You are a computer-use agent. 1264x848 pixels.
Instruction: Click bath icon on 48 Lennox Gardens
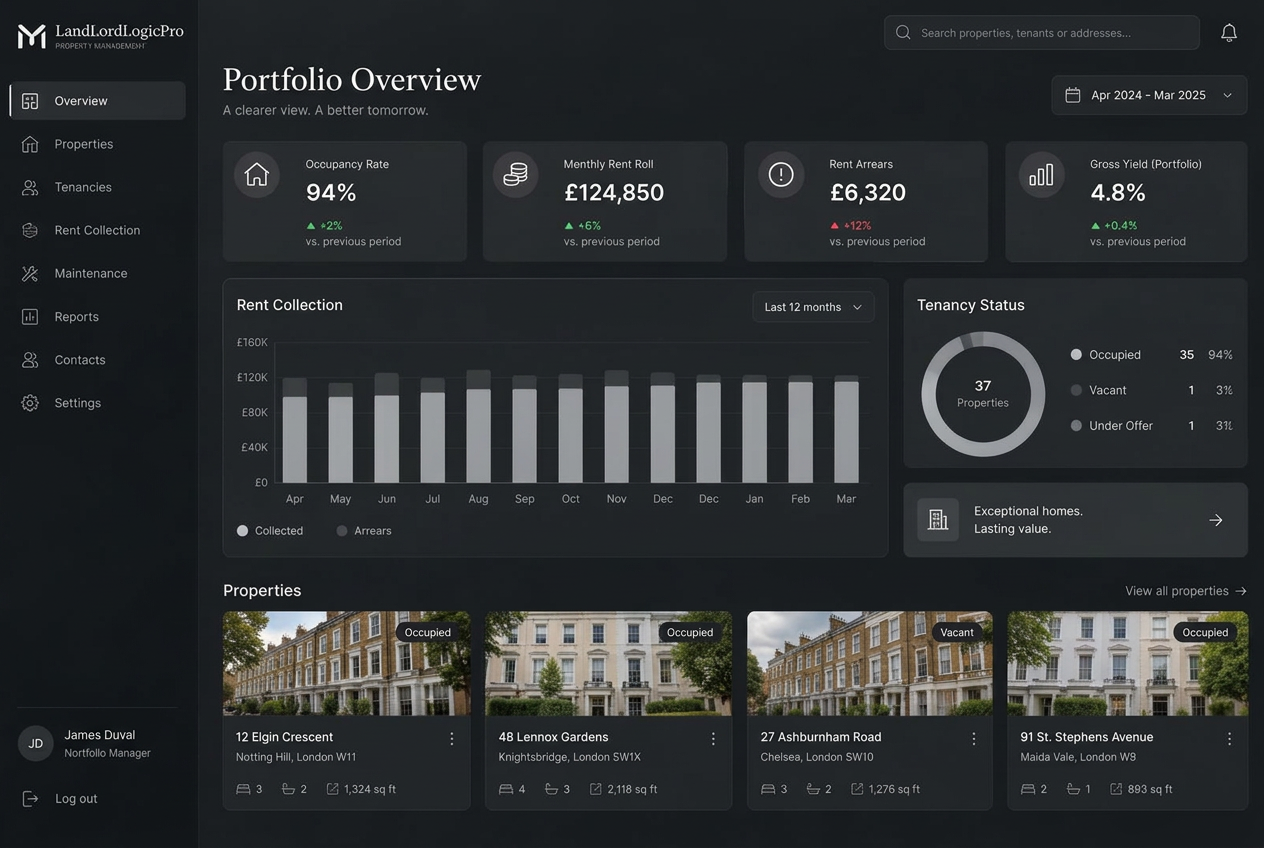[551, 789]
